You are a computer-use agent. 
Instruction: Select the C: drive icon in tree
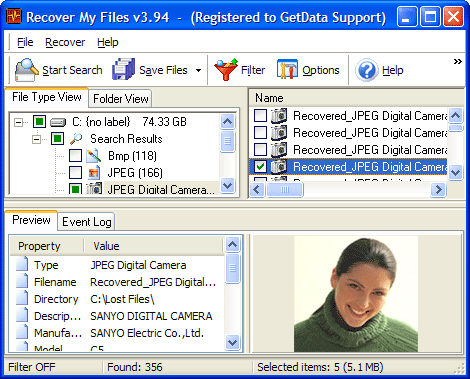point(58,122)
